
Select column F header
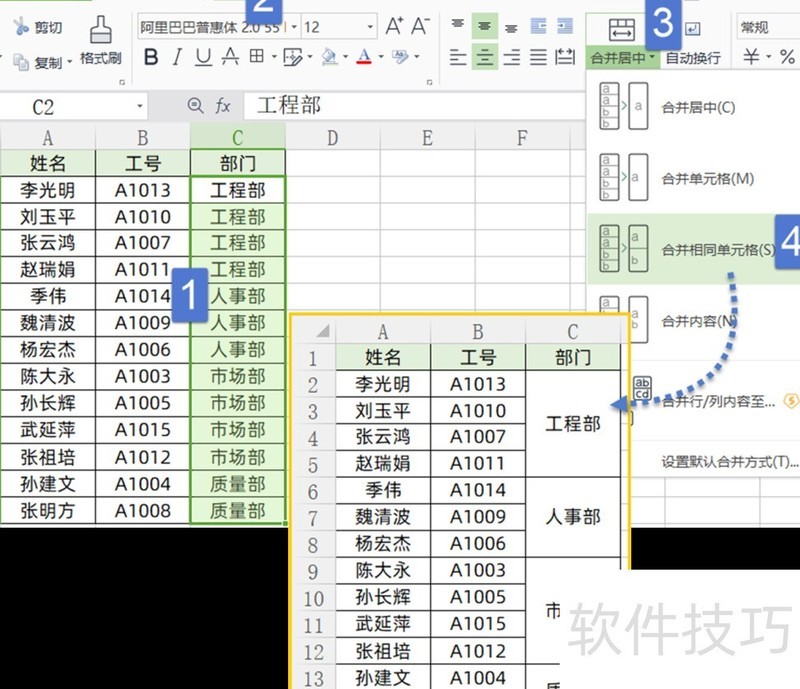522,138
